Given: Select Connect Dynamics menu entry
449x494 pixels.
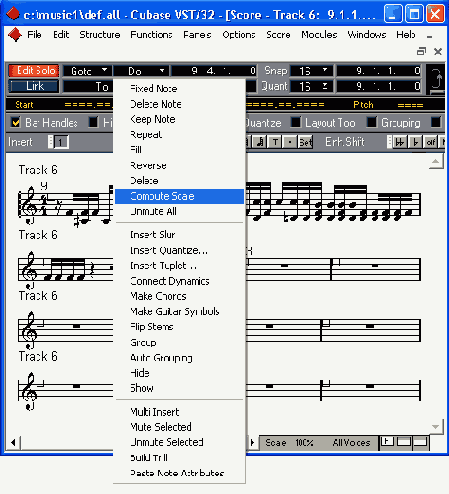Looking at the screenshot, I should point(179,281).
